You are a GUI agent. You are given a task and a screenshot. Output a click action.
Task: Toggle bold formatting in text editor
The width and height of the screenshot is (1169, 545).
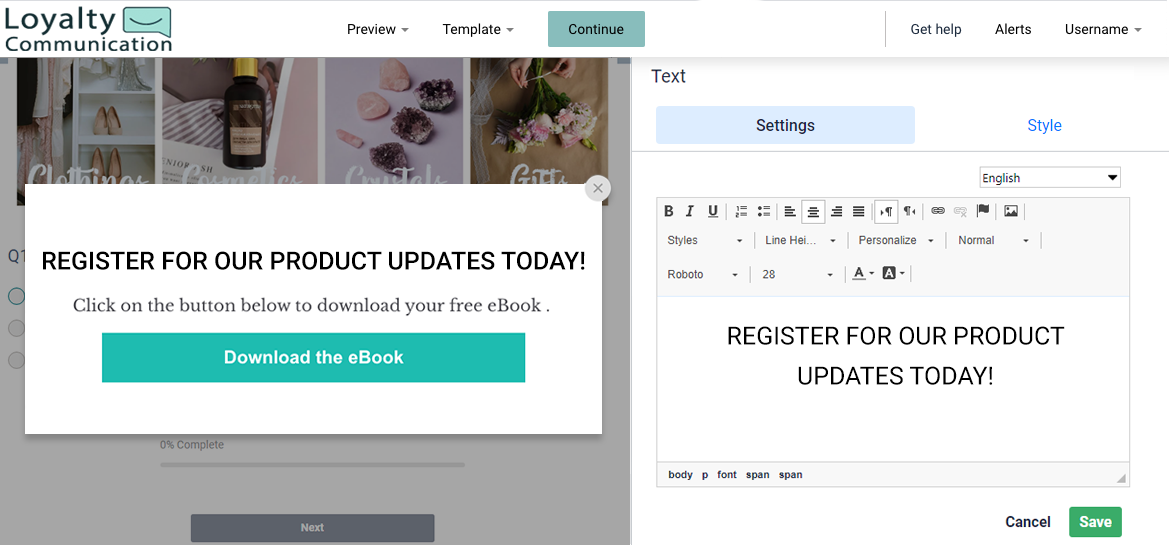(x=669, y=211)
